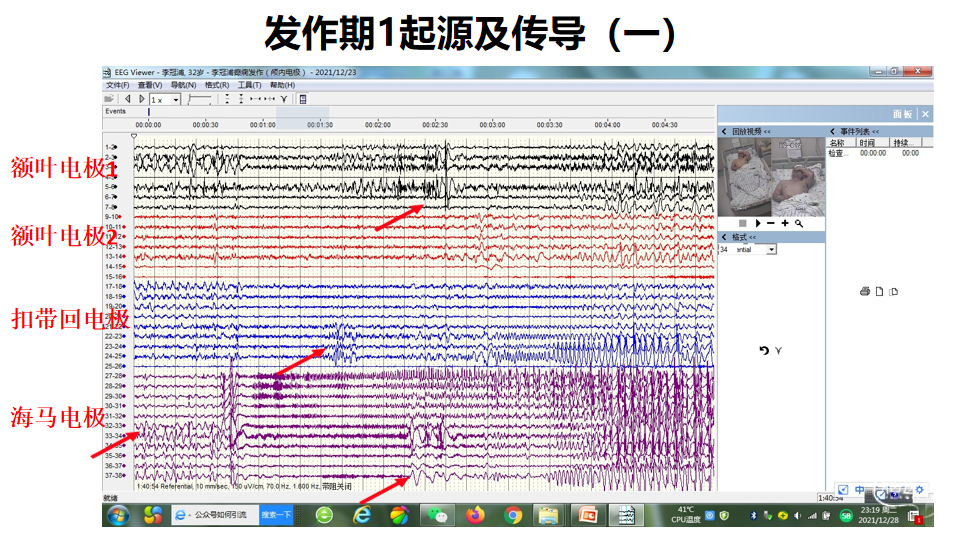Click the patient video thumbnail

(771, 176)
